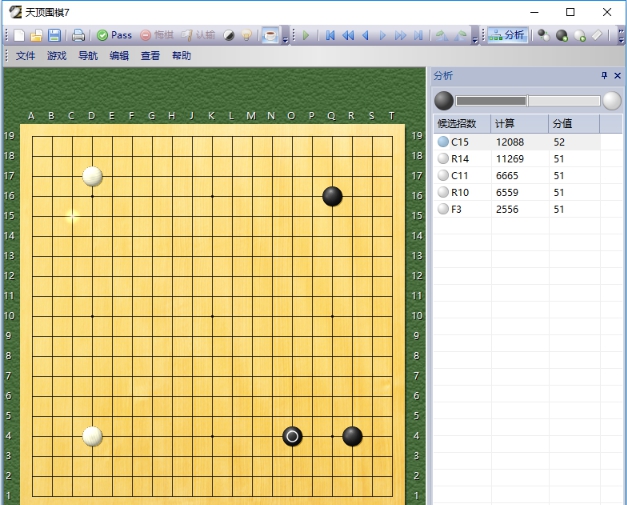The height and width of the screenshot is (505, 627).
Task: Save the game with floppy disk icon
Action: [x=54, y=36]
